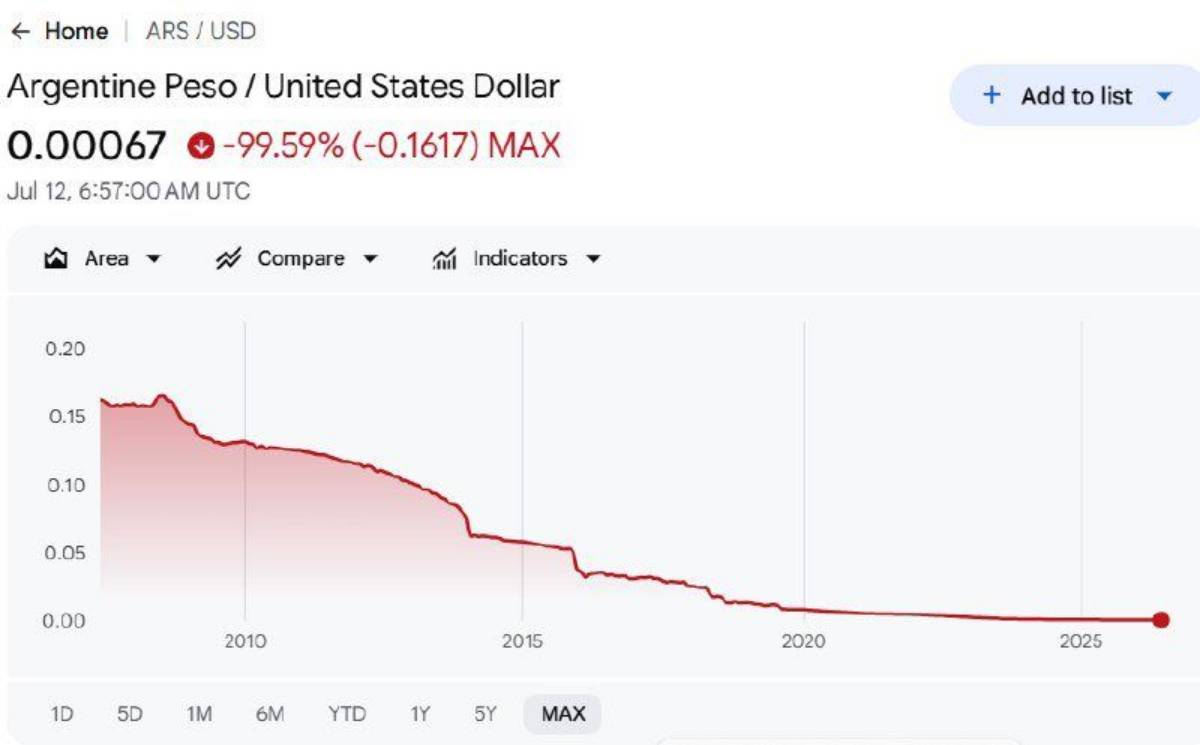The height and width of the screenshot is (745, 1200).
Task: Switch to the 6M time range
Action: click(x=270, y=714)
